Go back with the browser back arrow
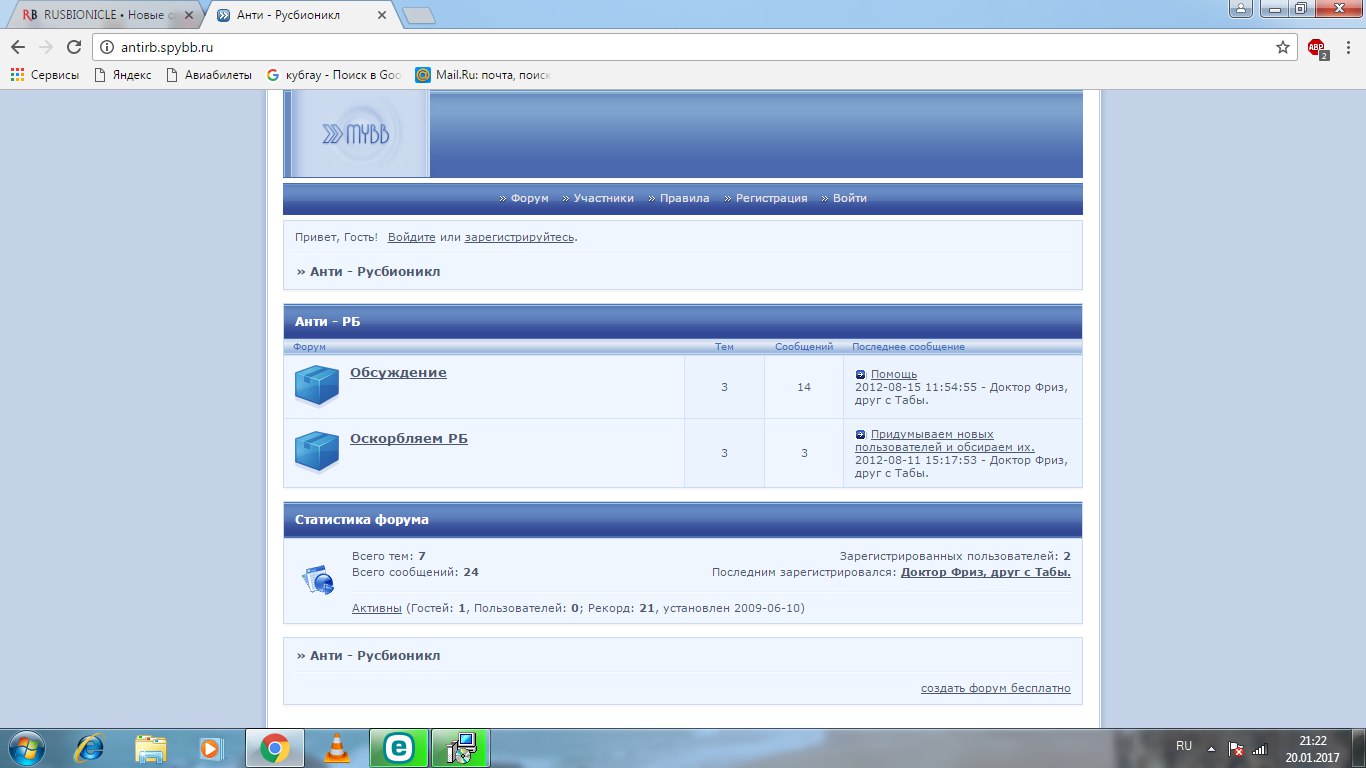 (18, 47)
